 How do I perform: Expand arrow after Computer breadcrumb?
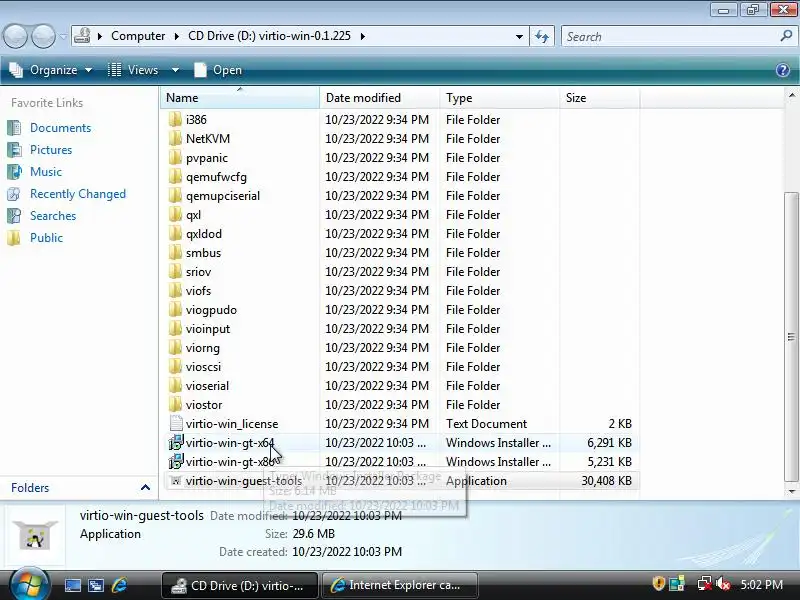click(177, 36)
